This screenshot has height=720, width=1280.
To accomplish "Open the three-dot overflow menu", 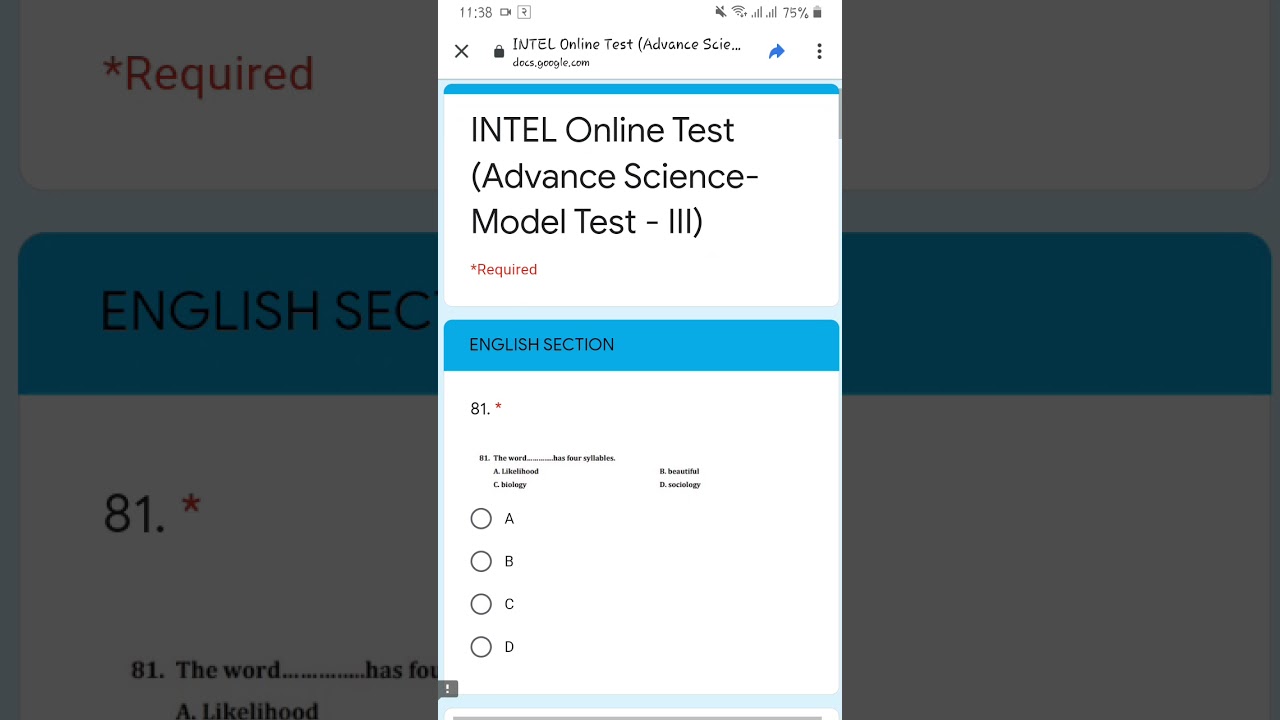I will pos(819,51).
